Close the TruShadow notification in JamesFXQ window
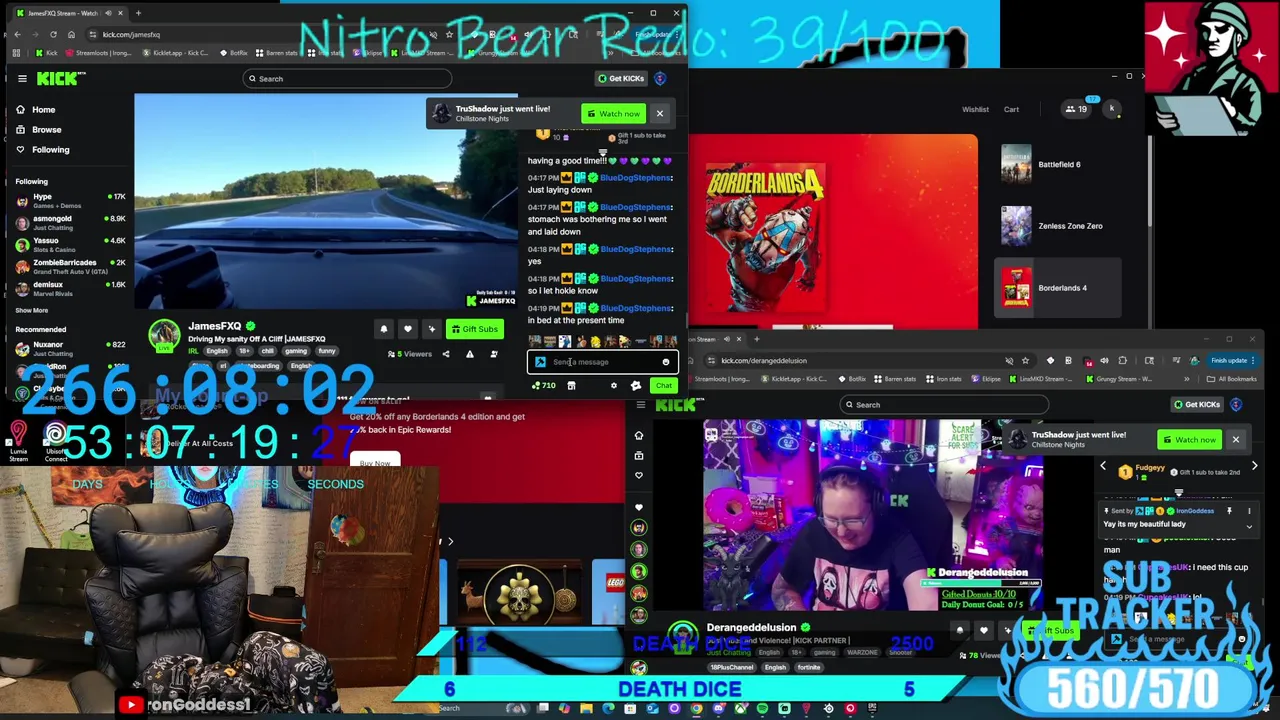The image size is (1280, 720). tap(660, 114)
